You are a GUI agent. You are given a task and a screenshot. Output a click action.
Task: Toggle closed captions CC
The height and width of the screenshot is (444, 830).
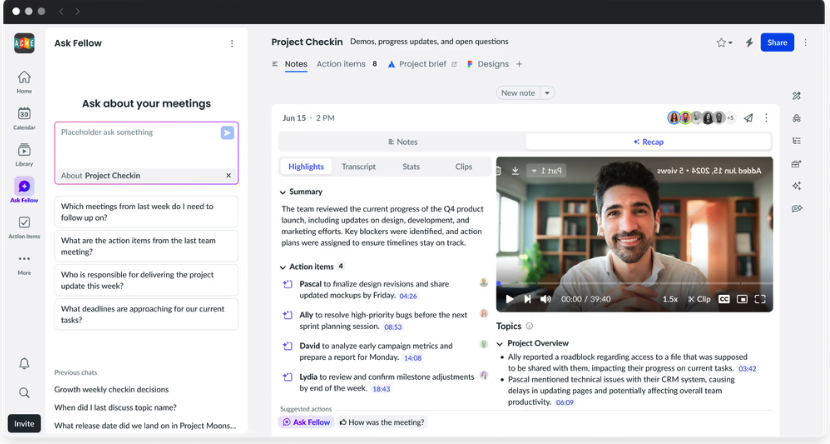[724, 299]
